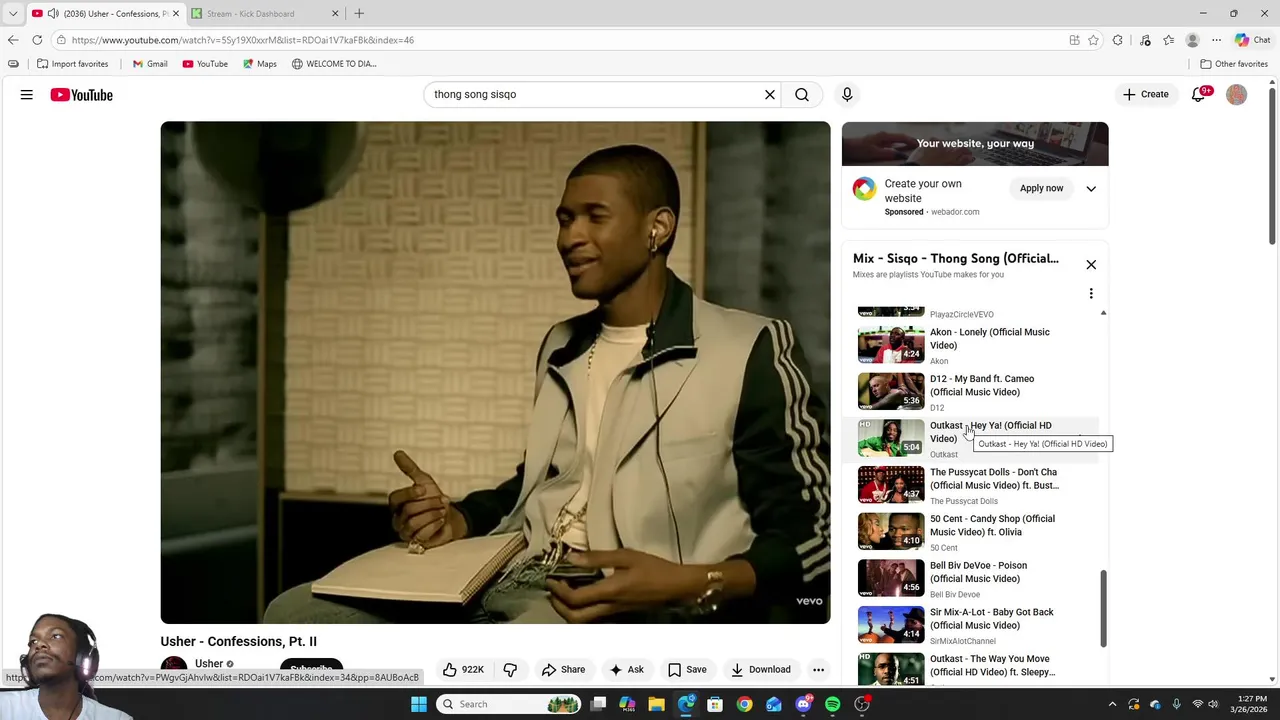
Task: Open a new browser tab
Action: point(359,13)
